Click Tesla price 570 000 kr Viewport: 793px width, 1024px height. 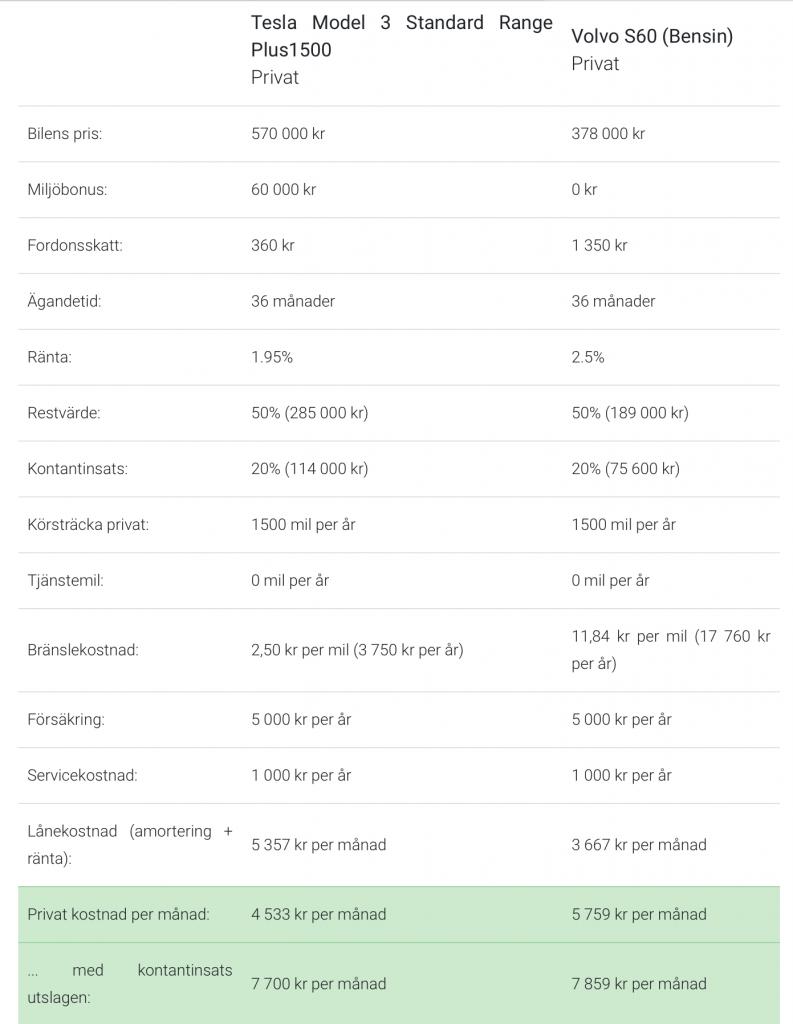coord(288,134)
